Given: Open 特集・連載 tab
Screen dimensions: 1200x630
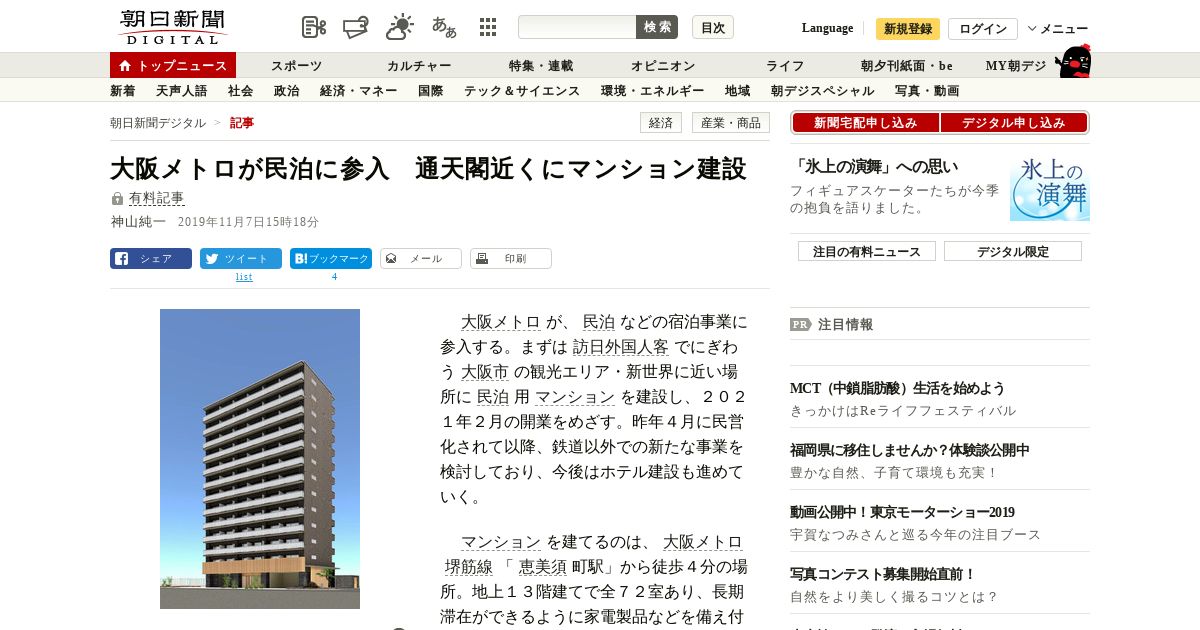Looking at the screenshot, I should [x=541, y=66].
